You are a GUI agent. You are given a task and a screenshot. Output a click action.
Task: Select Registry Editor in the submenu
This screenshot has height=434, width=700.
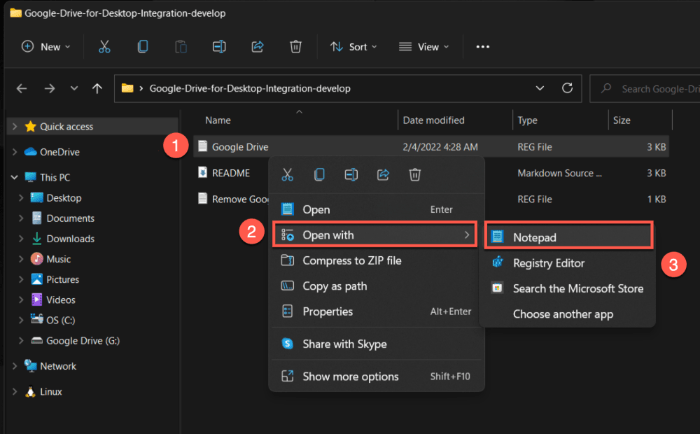[567, 263]
